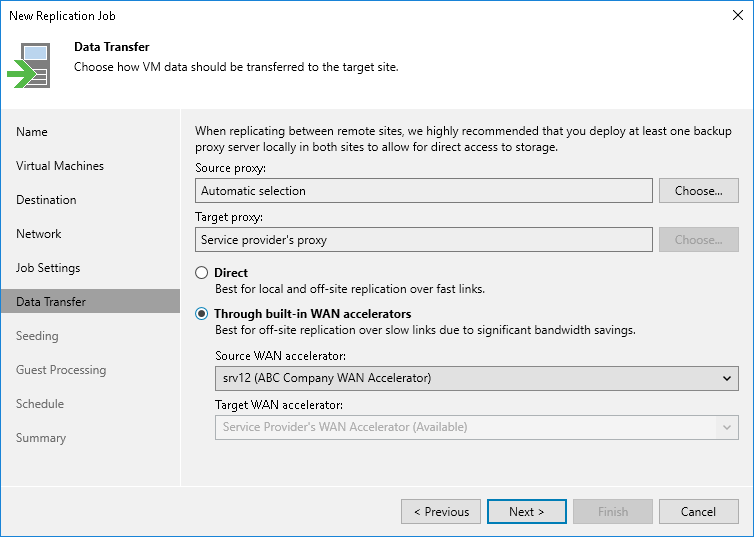Jump to the Network step

(39, 234)
